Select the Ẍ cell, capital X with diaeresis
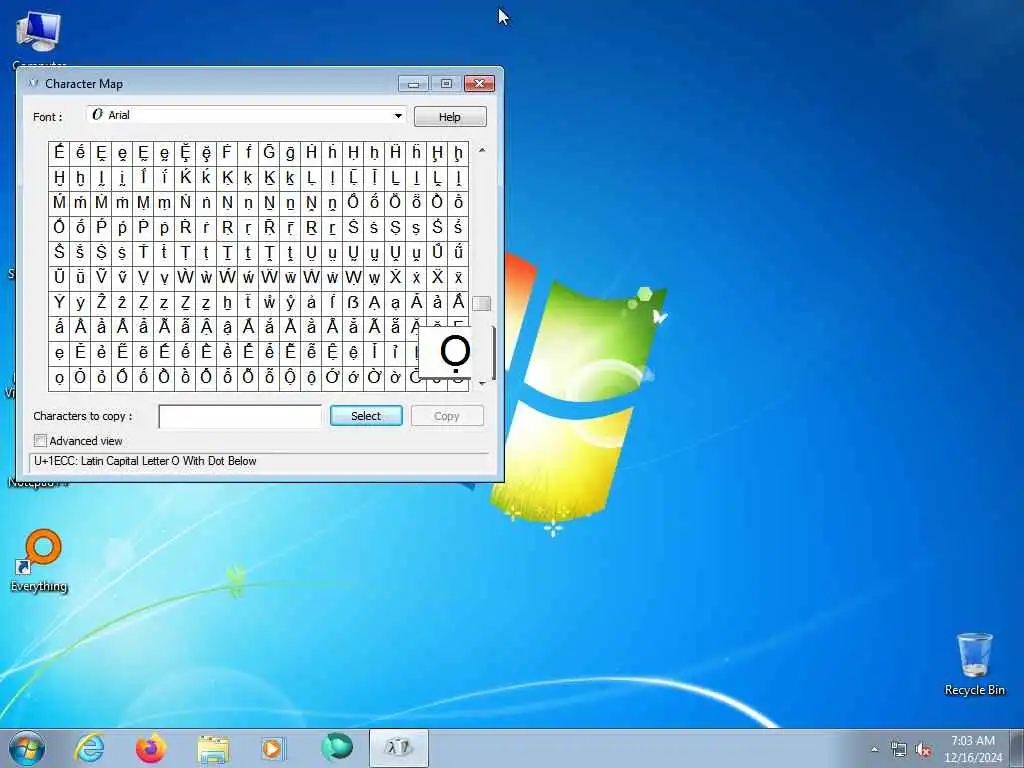 coord(437,278)
